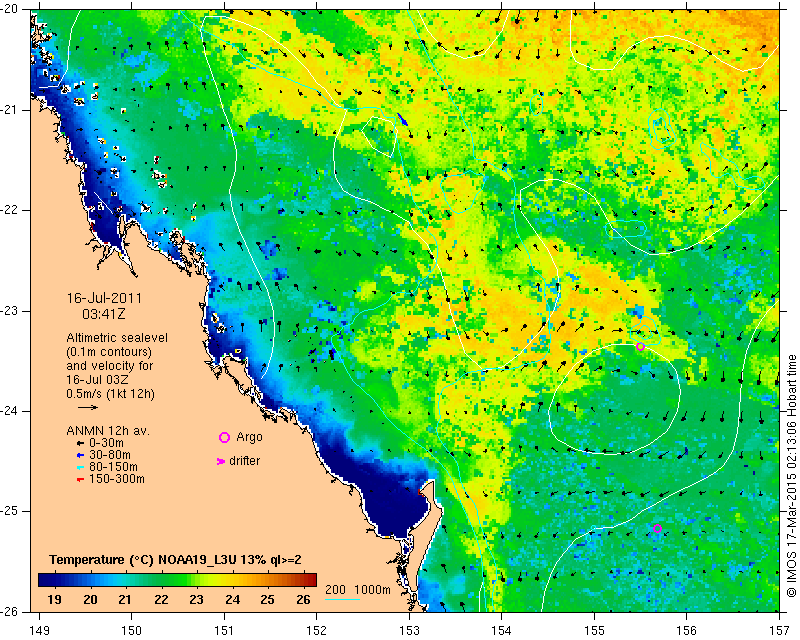
Task: Click the latitude axis label '-26'
Action: pyautogui.click(x=10, y=612)
